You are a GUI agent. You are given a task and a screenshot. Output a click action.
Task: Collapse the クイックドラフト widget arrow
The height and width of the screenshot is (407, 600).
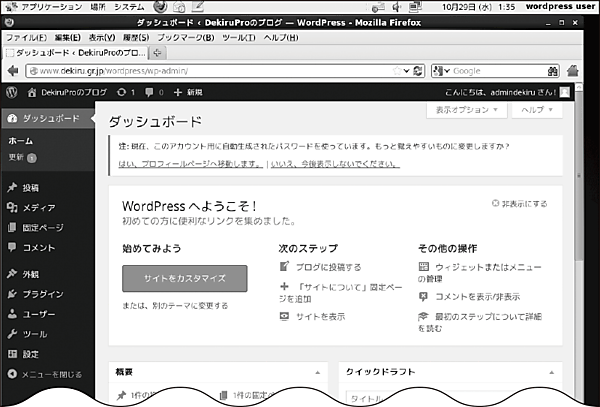[x=548, y=371]
